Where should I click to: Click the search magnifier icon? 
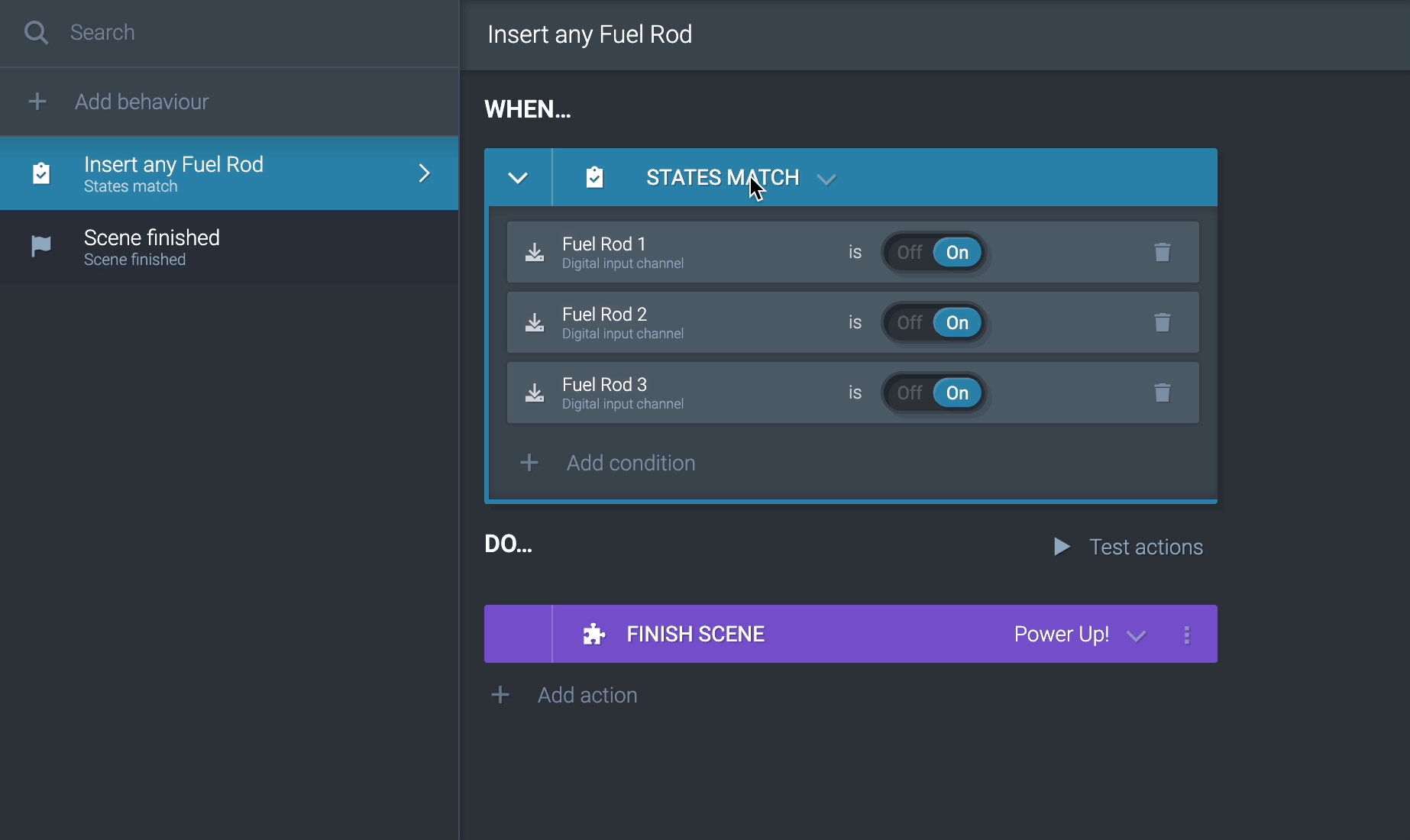click(x=36, y=32)
